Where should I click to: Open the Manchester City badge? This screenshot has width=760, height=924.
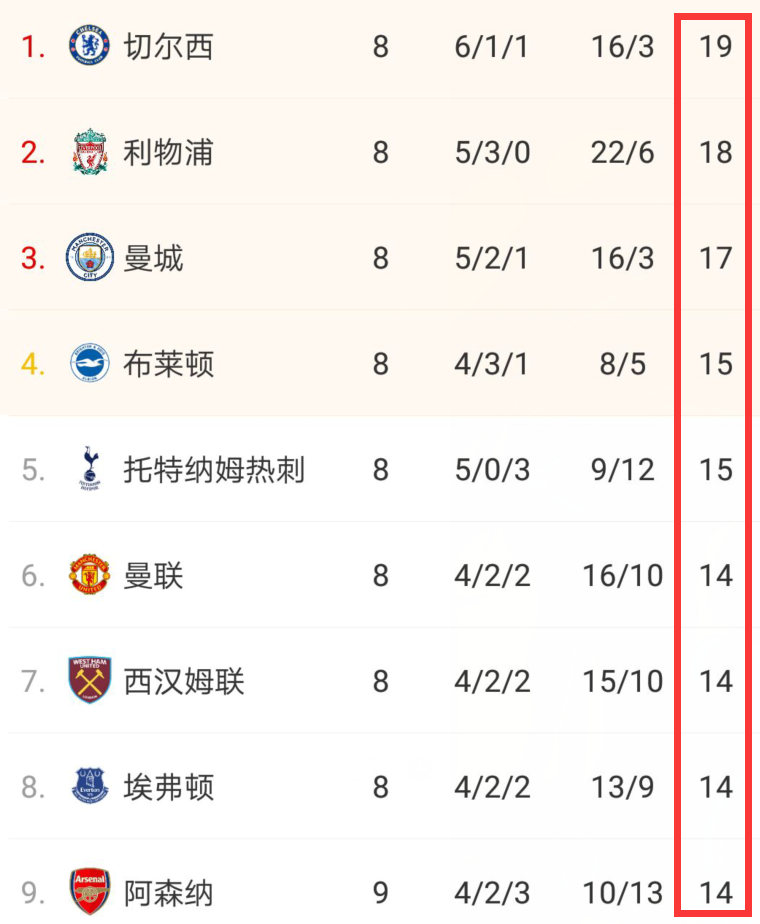pos(90,257)
